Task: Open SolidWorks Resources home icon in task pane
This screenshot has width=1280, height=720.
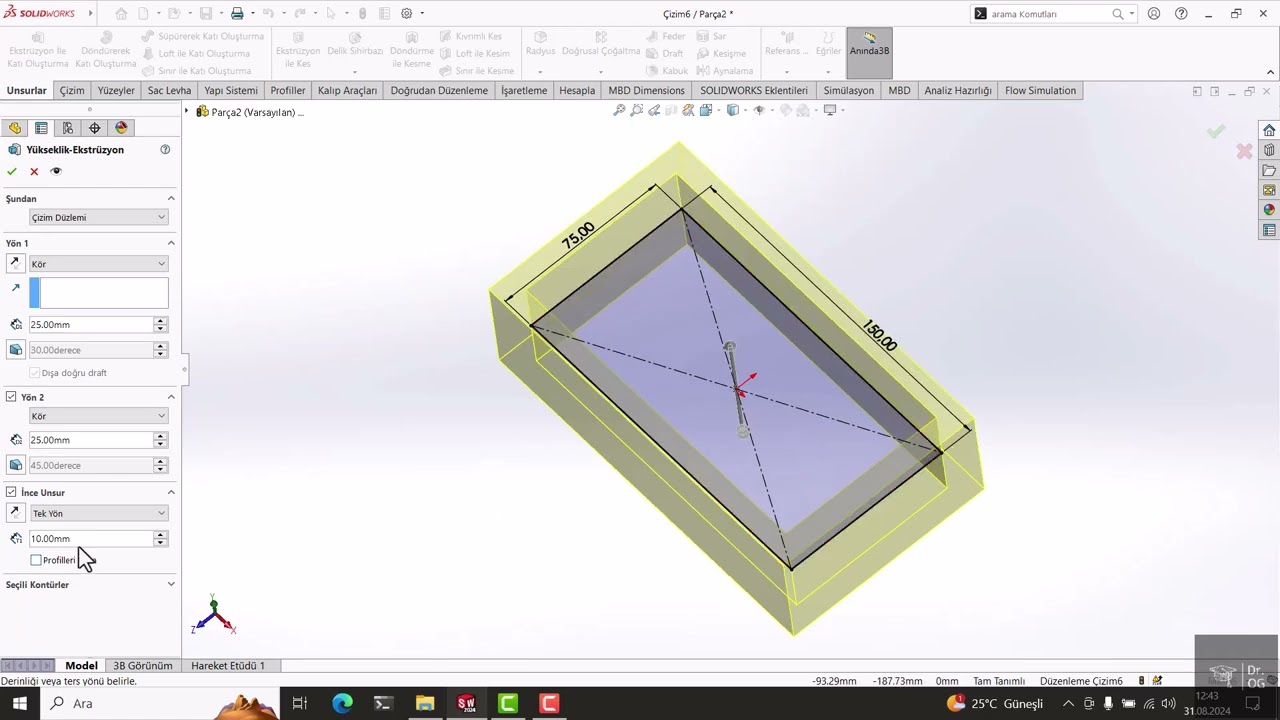Action: coord(1269,130)
